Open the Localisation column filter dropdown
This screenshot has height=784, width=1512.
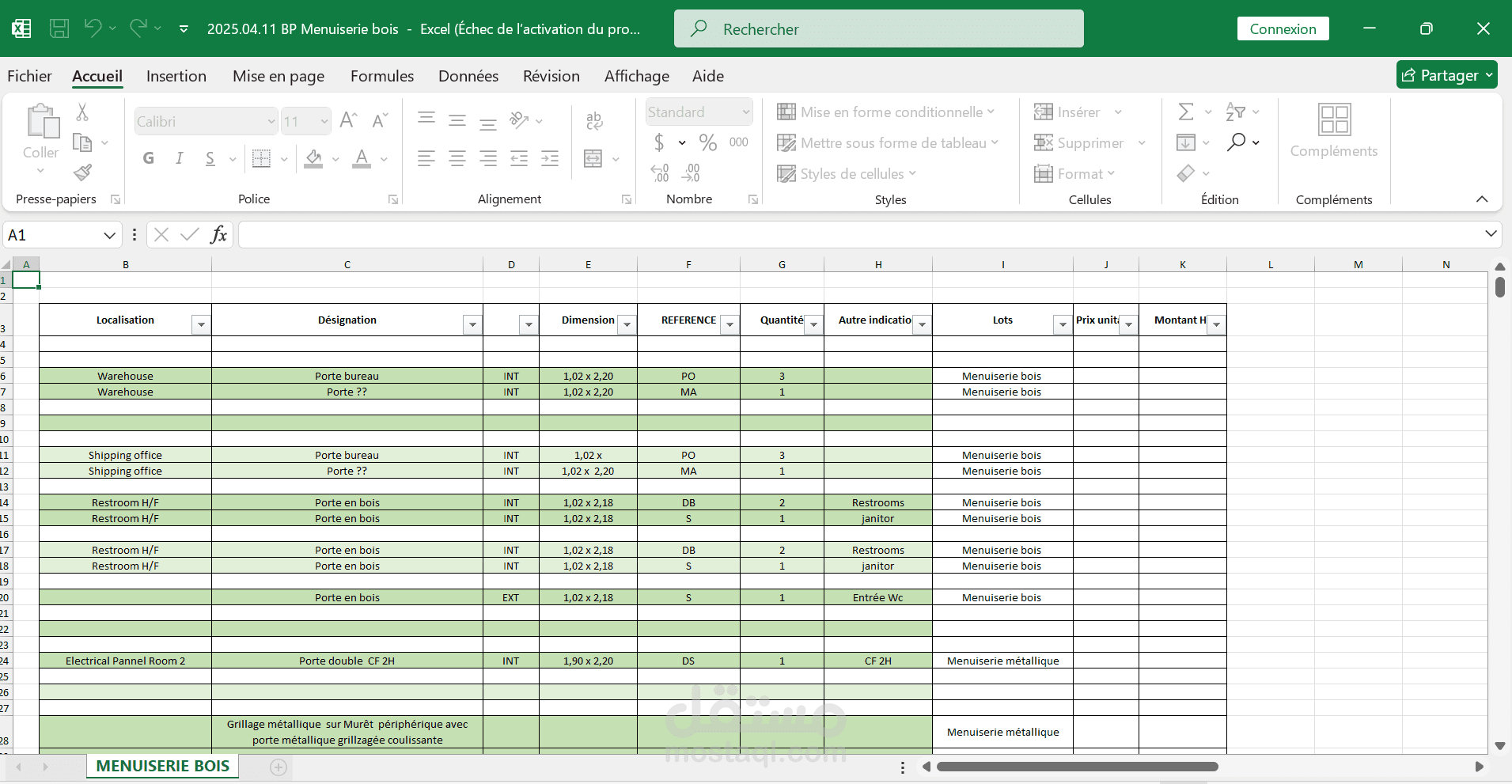[200, 324]
